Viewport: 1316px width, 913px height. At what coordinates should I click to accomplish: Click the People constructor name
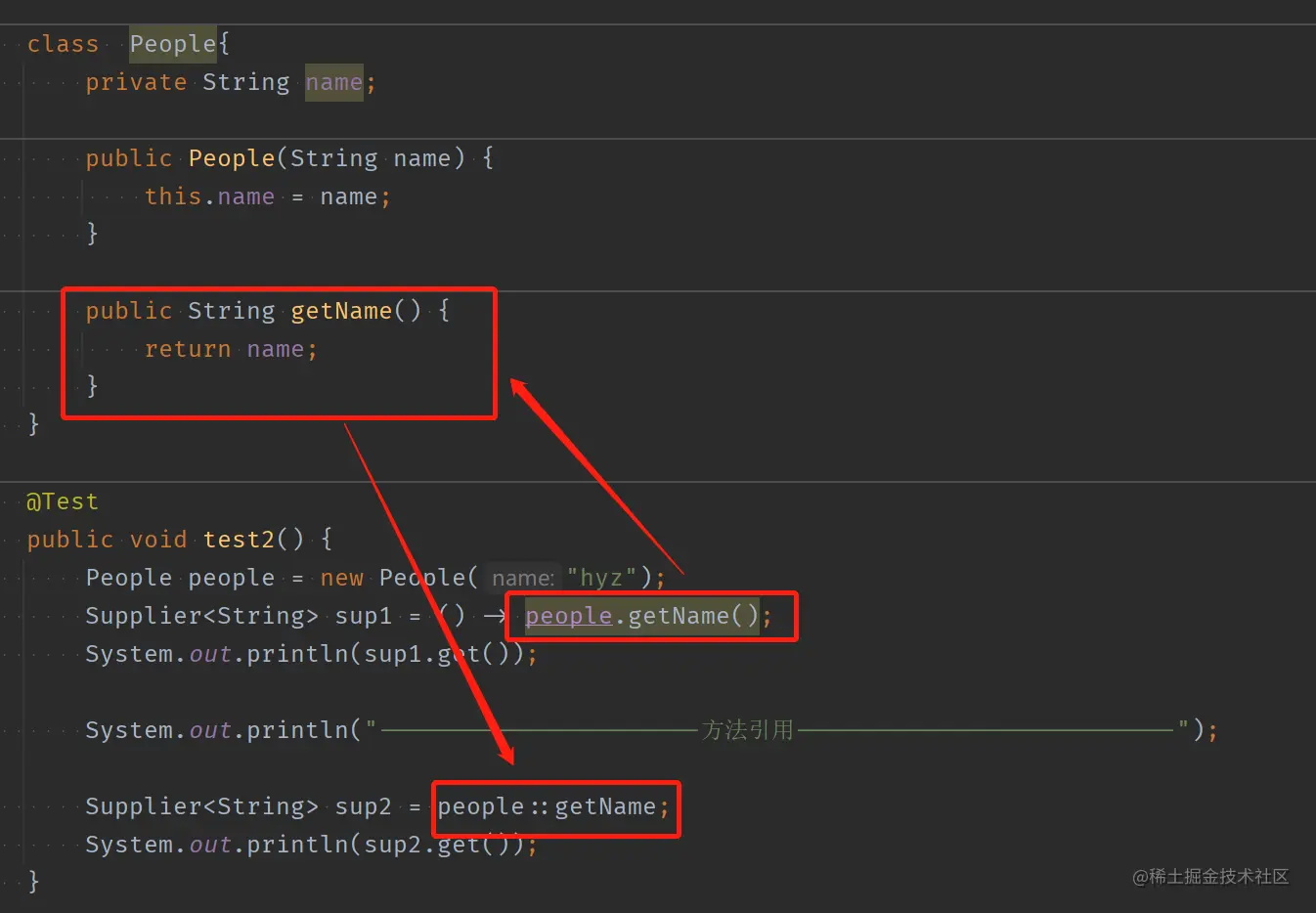tap(232, 158)
